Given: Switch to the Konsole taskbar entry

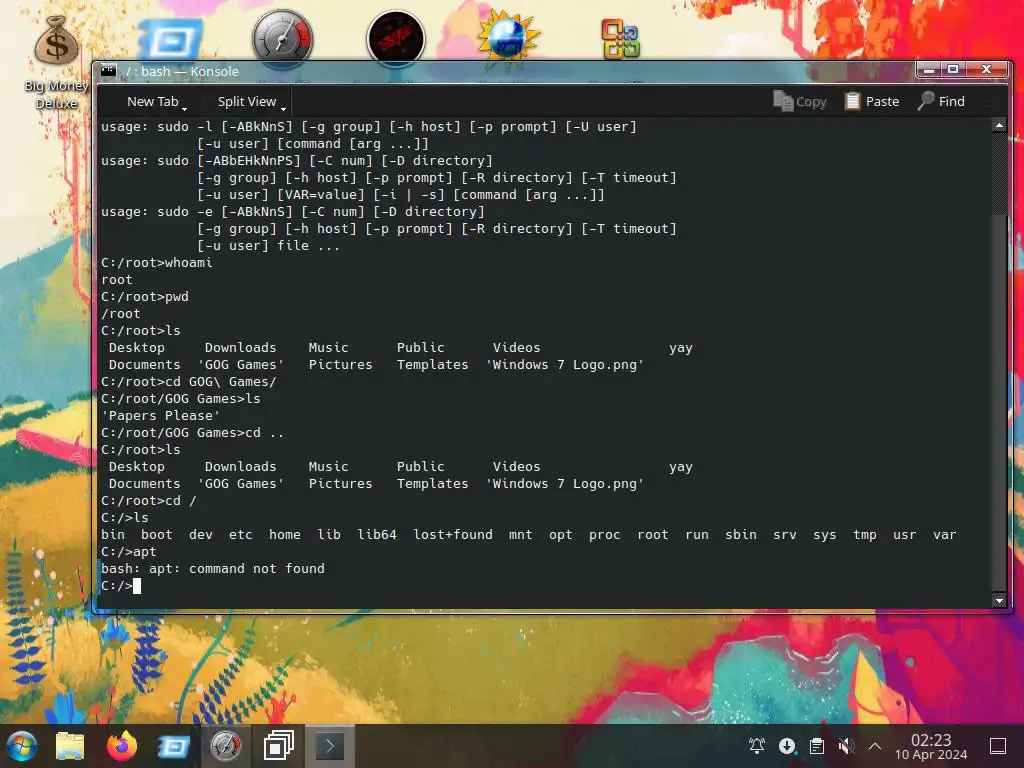Looking at the screenshot, I should click(x=330, y=746).
